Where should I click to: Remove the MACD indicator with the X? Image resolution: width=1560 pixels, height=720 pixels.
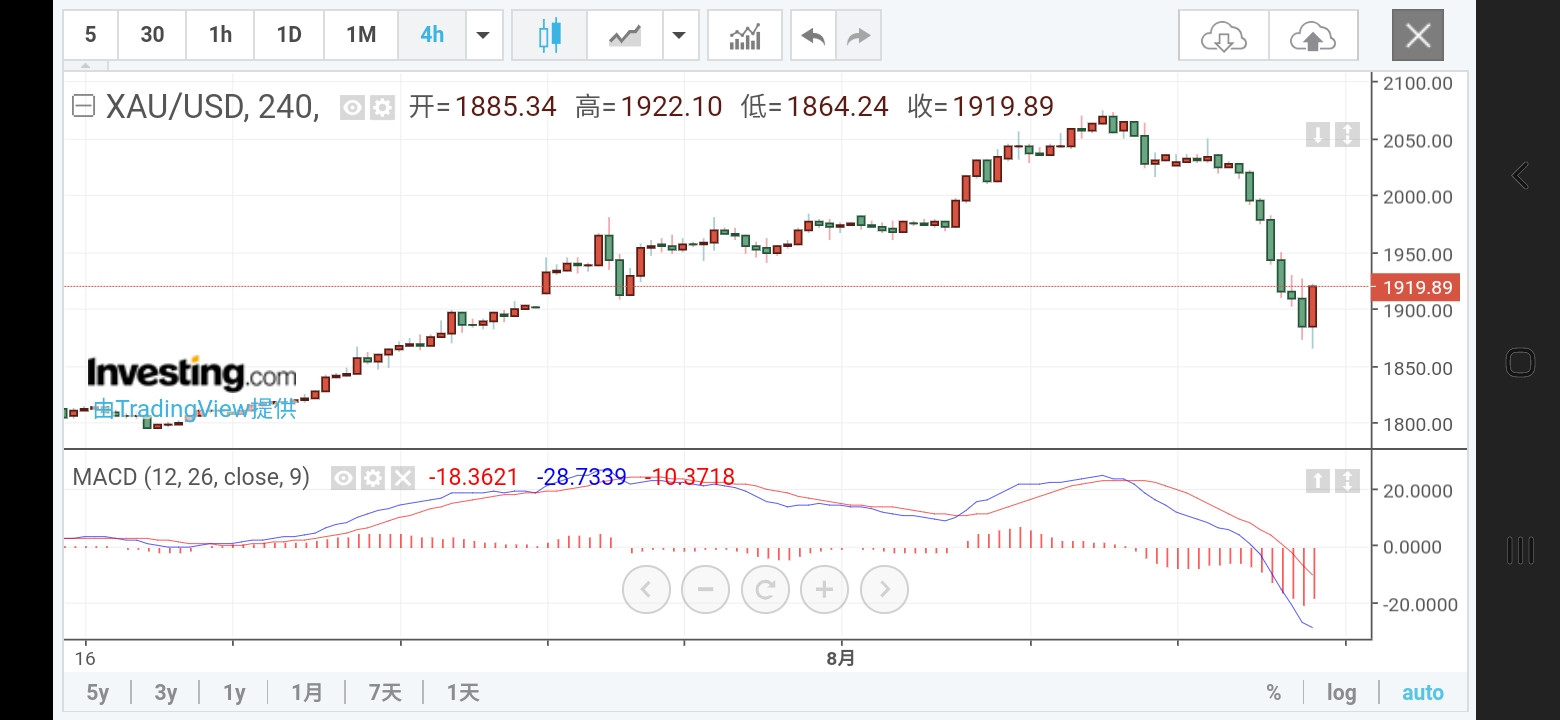(401, 478)
